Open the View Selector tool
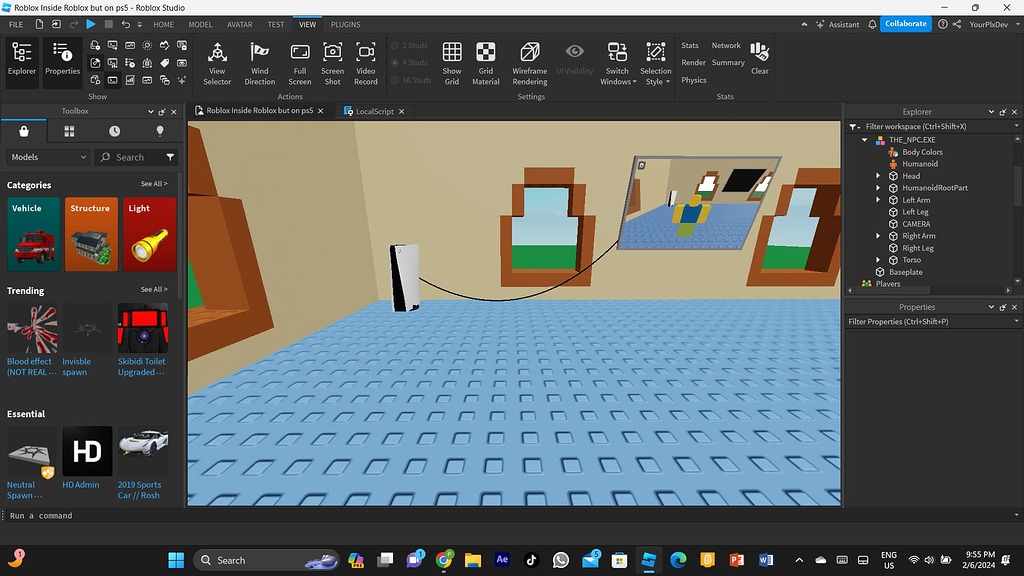Screen dimensions: 1024x576 click(217, 61)
